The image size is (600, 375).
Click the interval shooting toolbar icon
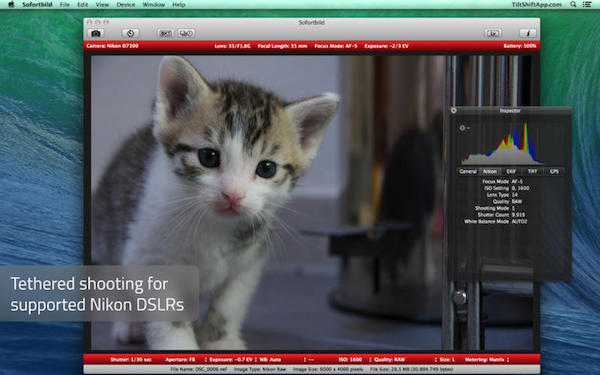(186, 33)
